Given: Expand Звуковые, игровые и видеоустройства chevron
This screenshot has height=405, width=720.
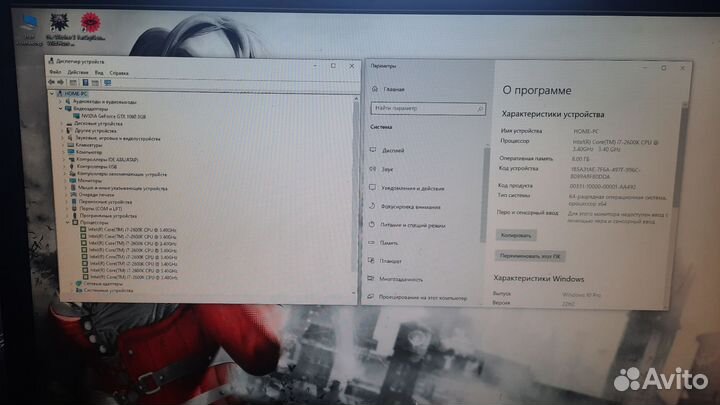Looking at the screenshot, I should point(63,138).
